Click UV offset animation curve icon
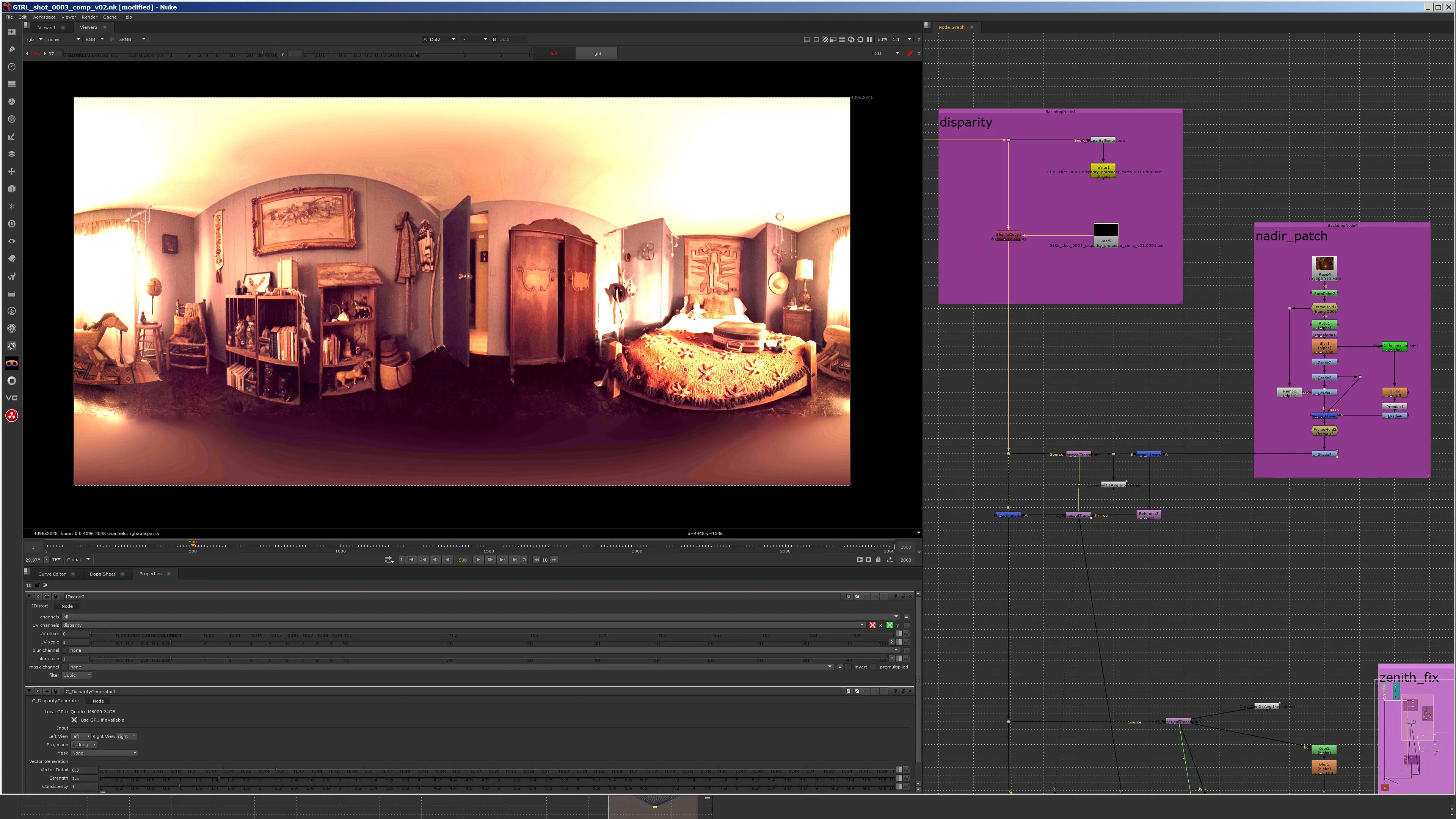 tap(906, 634)
